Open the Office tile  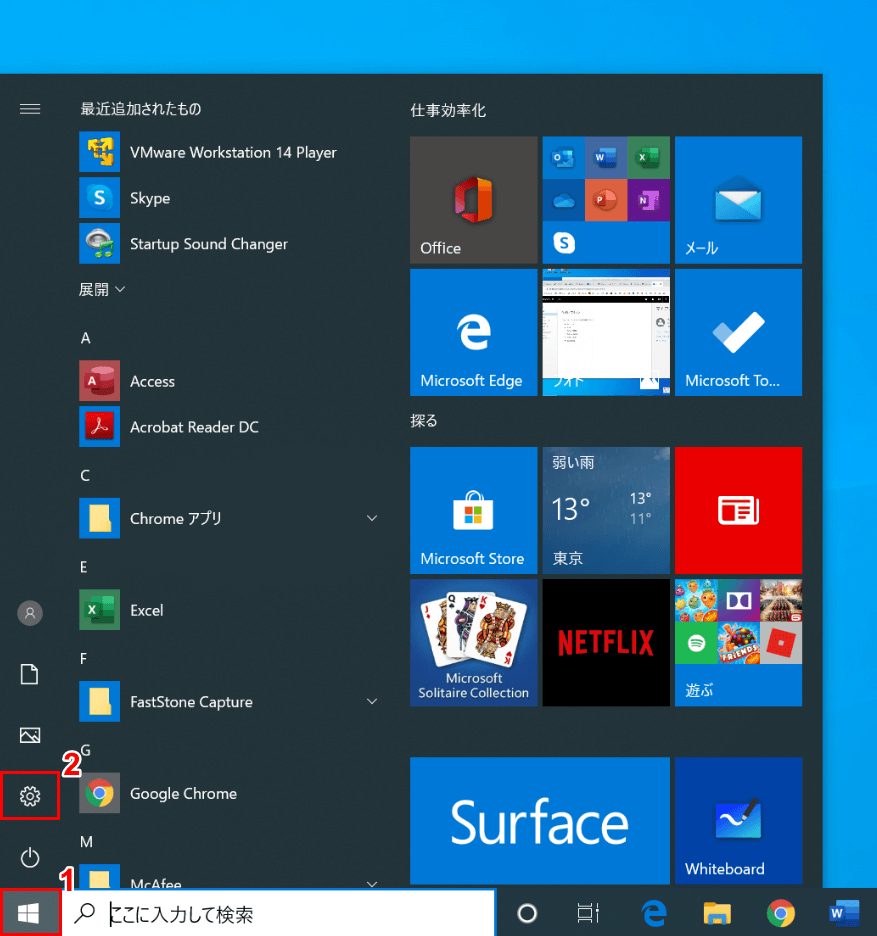tap(473, 199)
